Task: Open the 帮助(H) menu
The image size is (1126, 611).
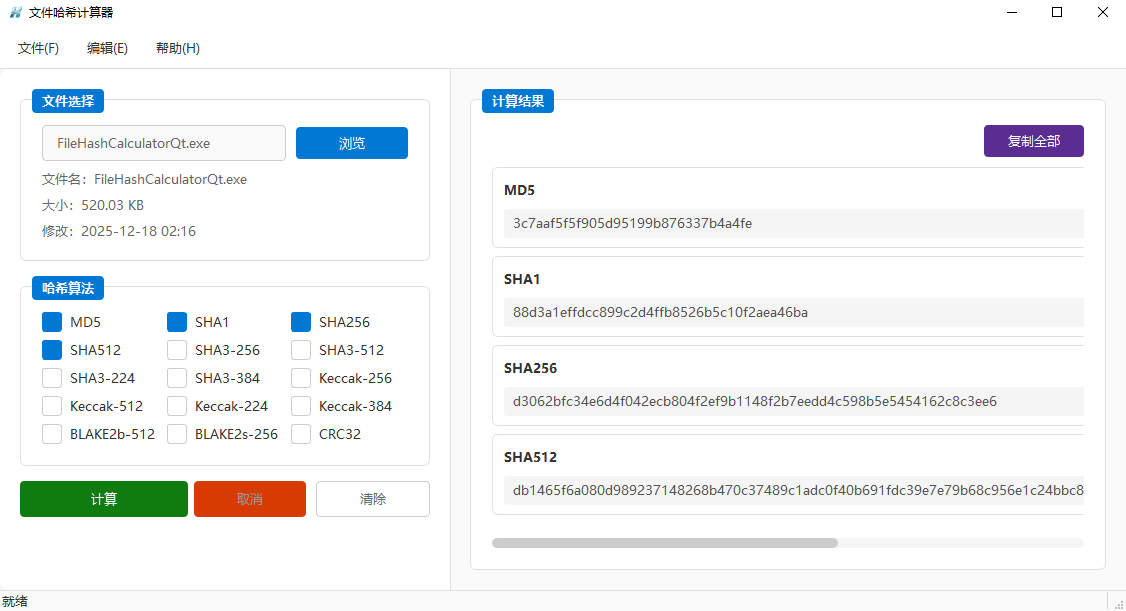Action: 178,48
